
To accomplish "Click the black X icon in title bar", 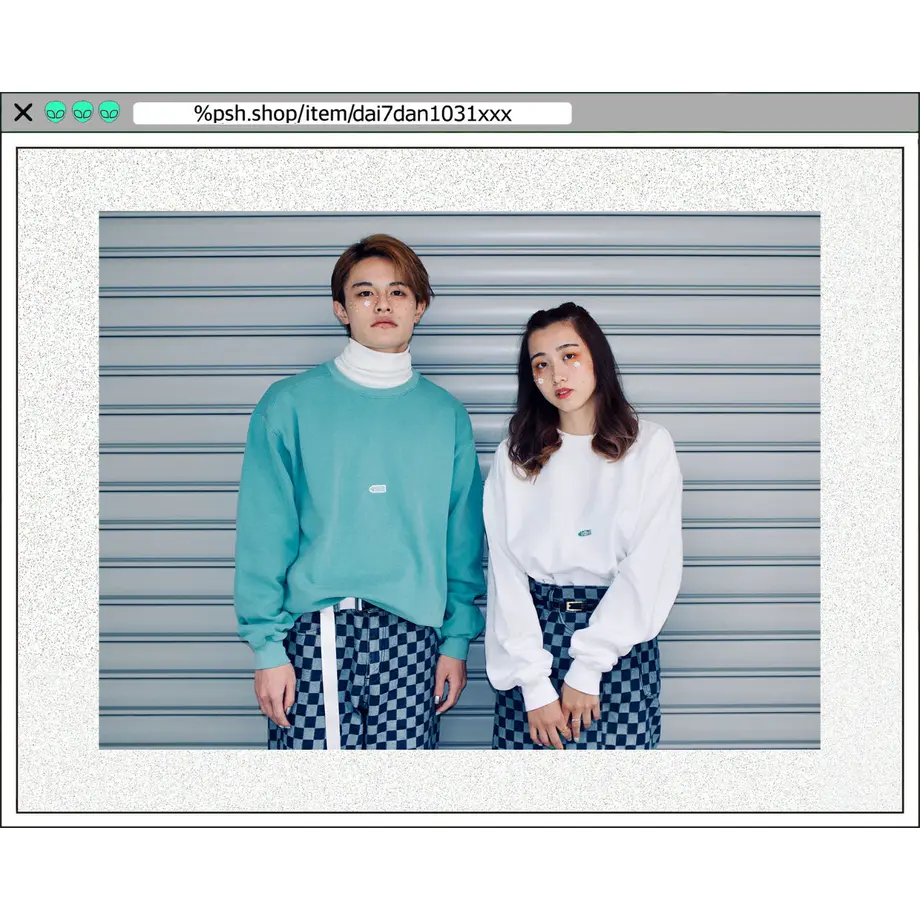I will tap(23, 112).
